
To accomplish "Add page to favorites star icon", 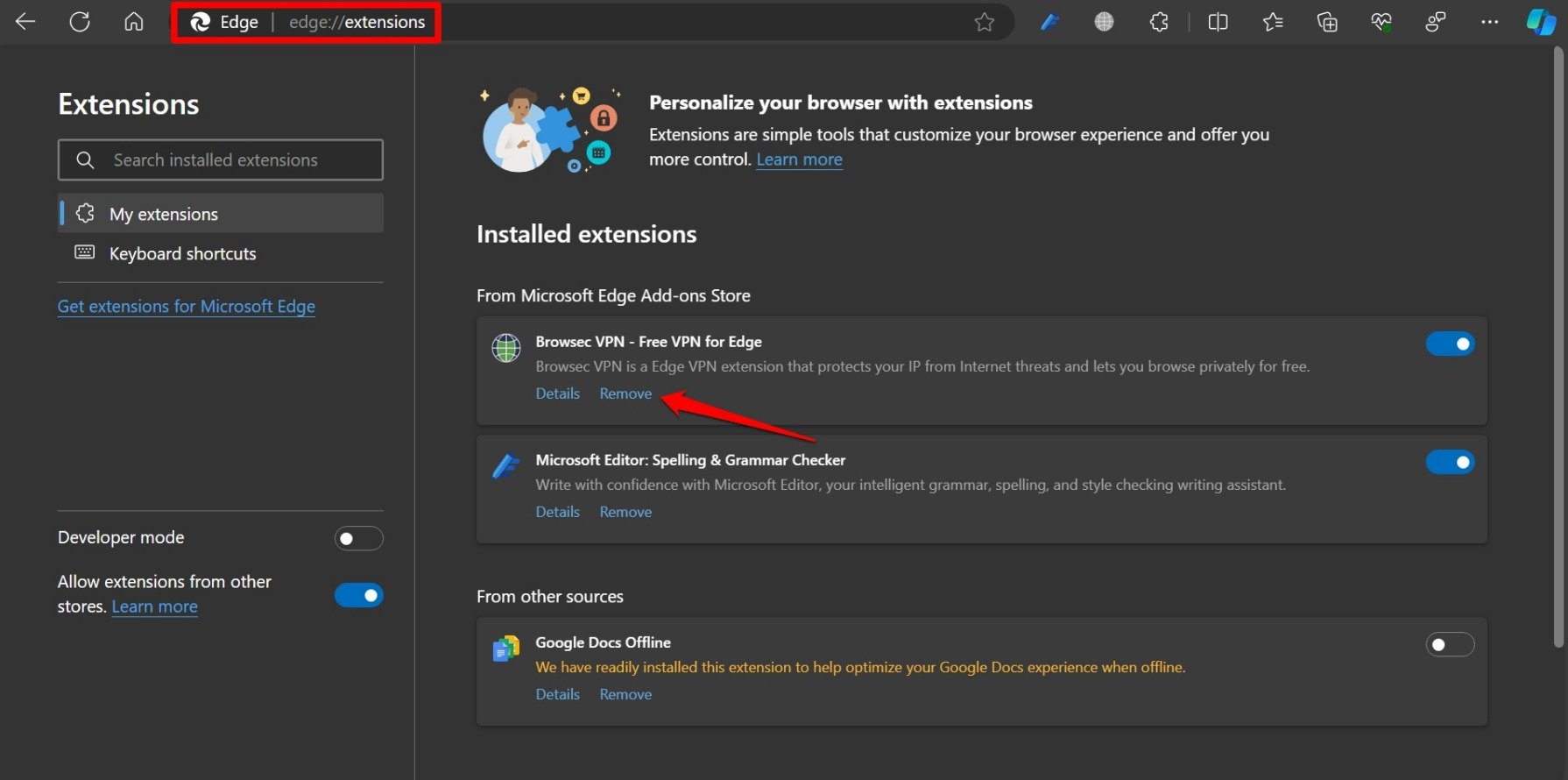I will pos(985,22).
